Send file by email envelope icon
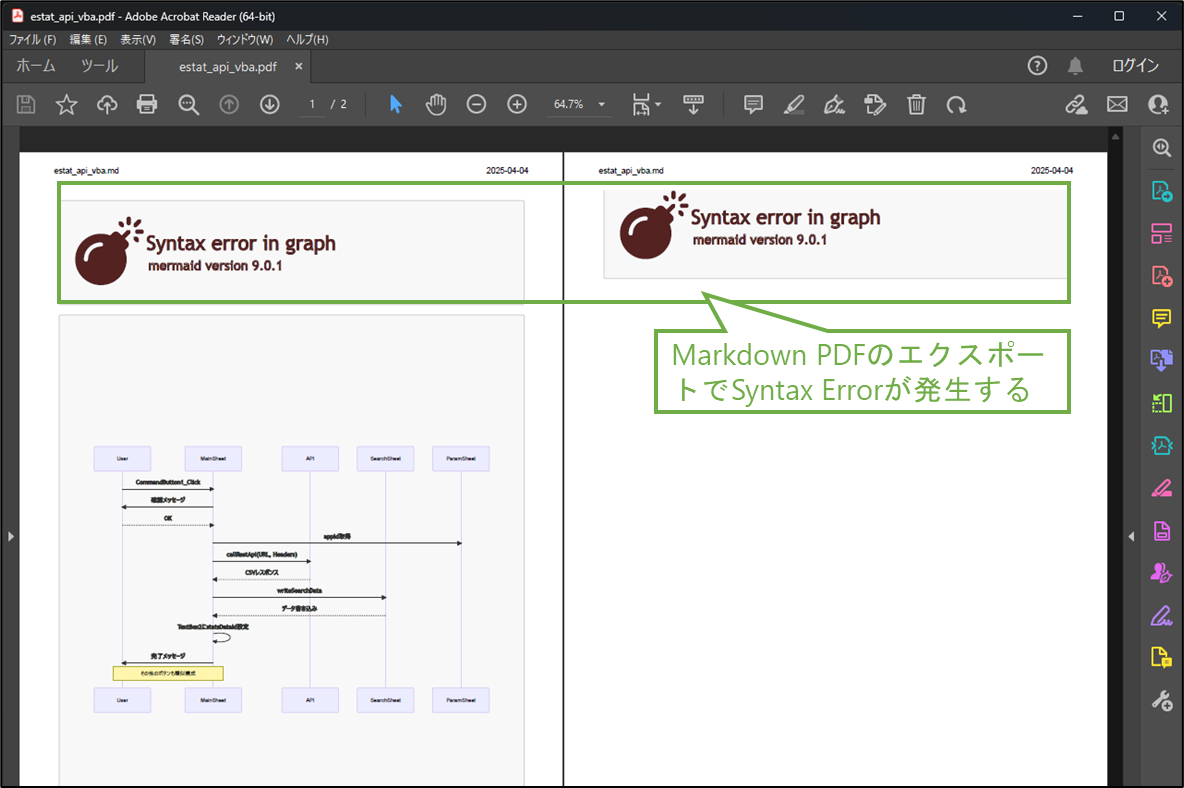Viewport: 1184px width, 788px height. click(1118, 104)
